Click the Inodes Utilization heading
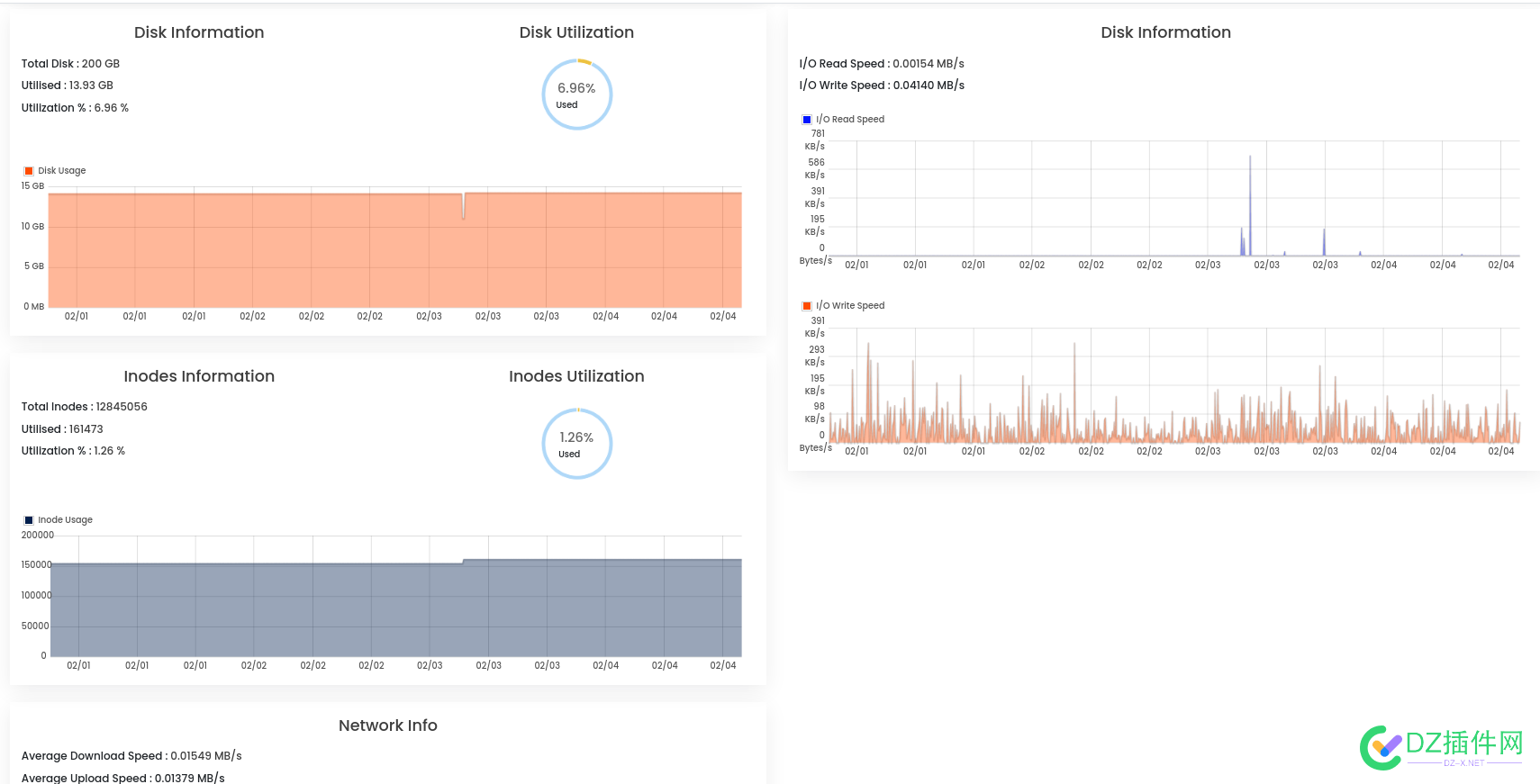 tap(576, 376)
